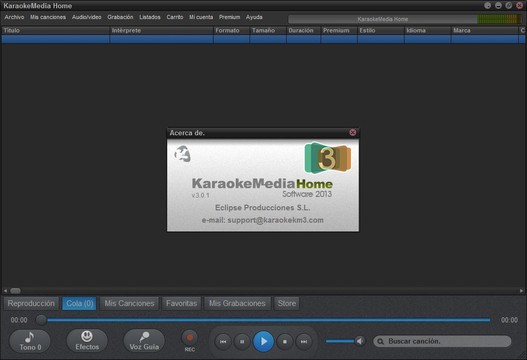Open the Grabación menu
Viewport: 527px width, 360px height.
(120, 17)
